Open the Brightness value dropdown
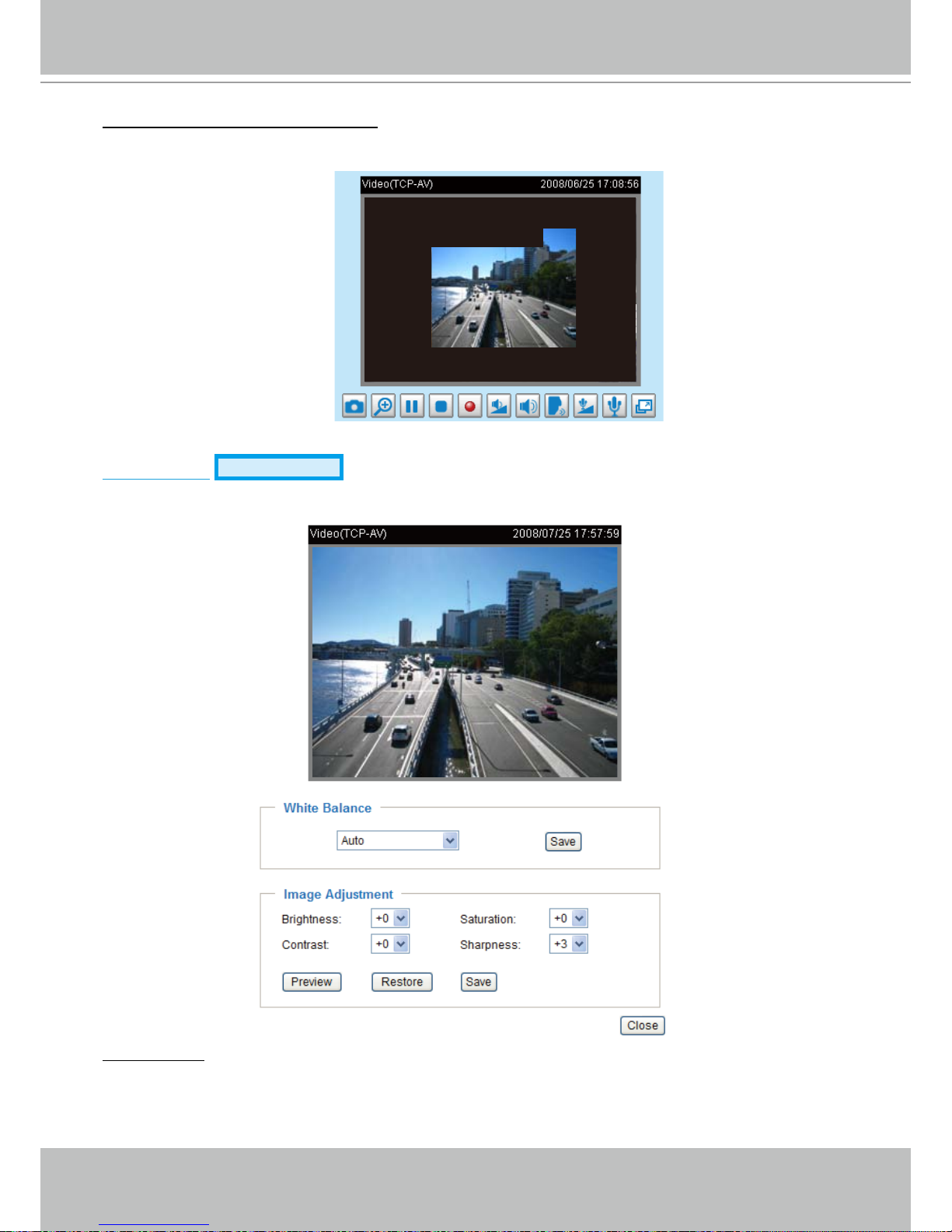 tap(390, 918)
